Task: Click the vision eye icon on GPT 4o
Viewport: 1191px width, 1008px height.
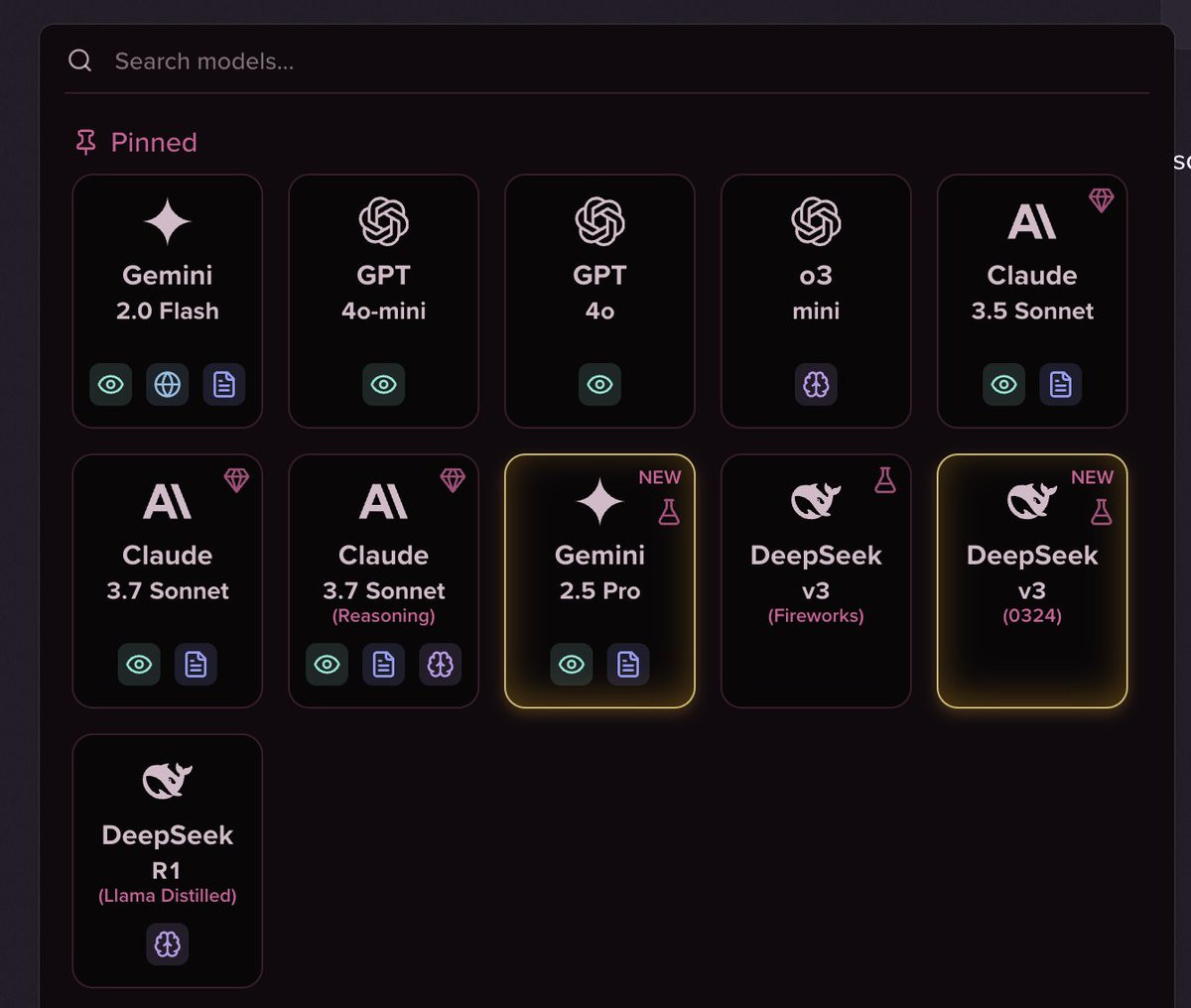Action: click(x=600, y=384)
